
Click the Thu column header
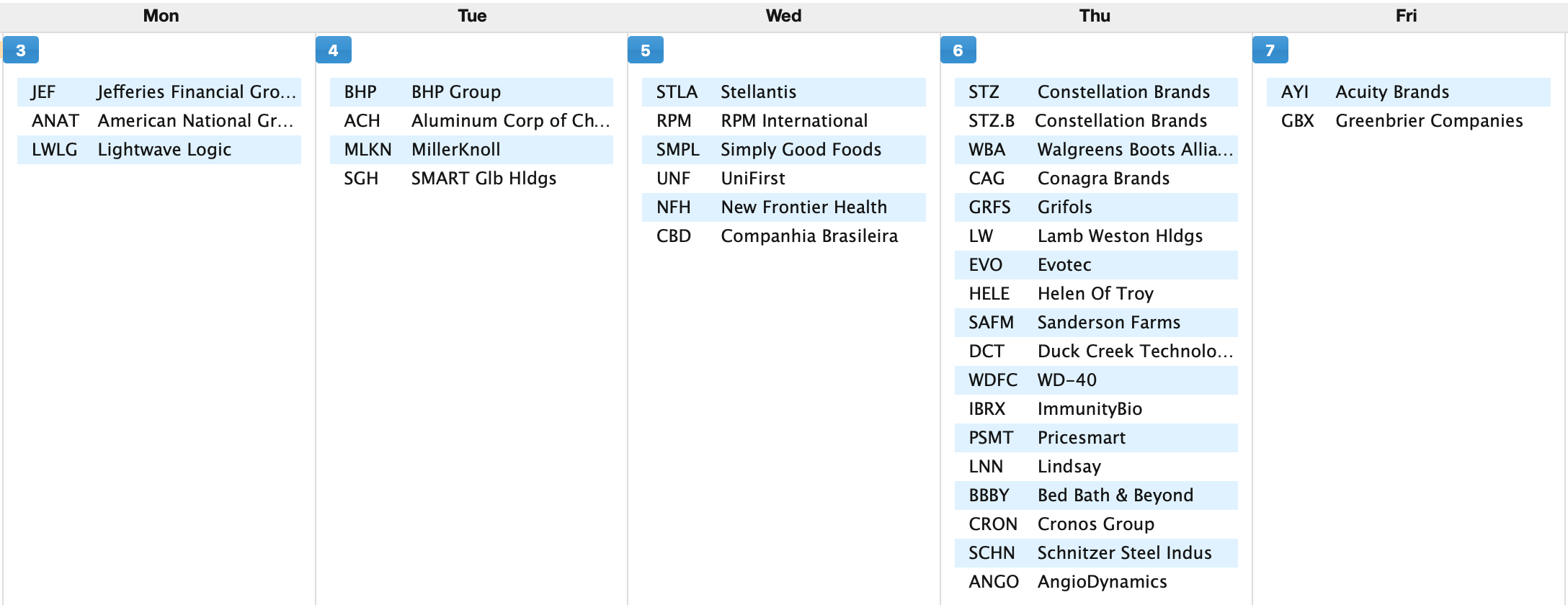[1095, 16]
